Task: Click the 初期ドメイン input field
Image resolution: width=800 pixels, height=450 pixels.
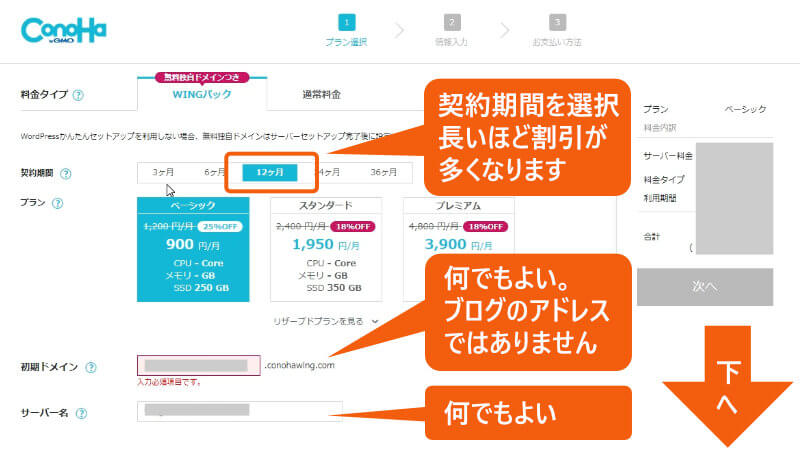Action: [199, 365]
